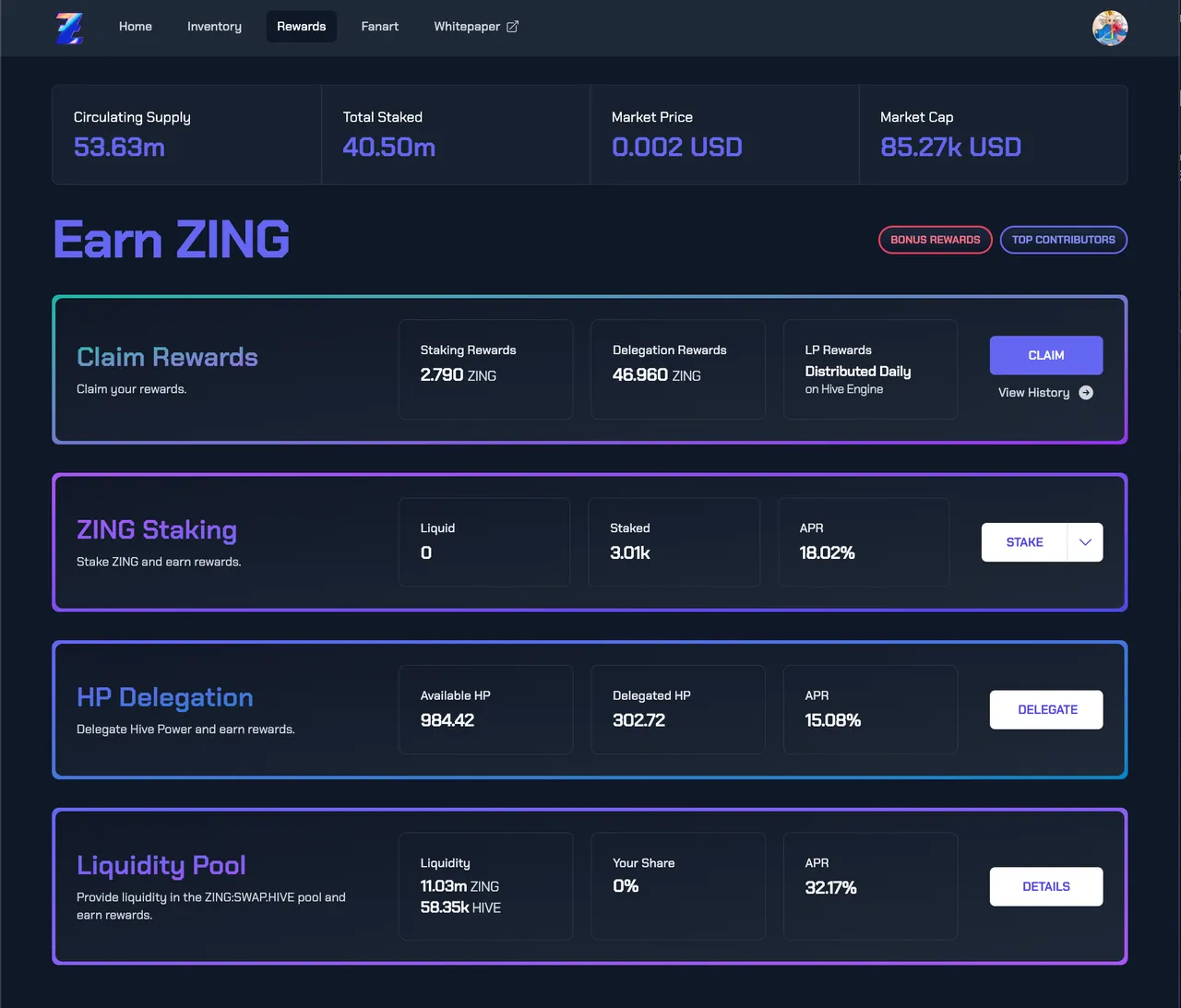Click the DELEGATE button

pos(1046,710)
